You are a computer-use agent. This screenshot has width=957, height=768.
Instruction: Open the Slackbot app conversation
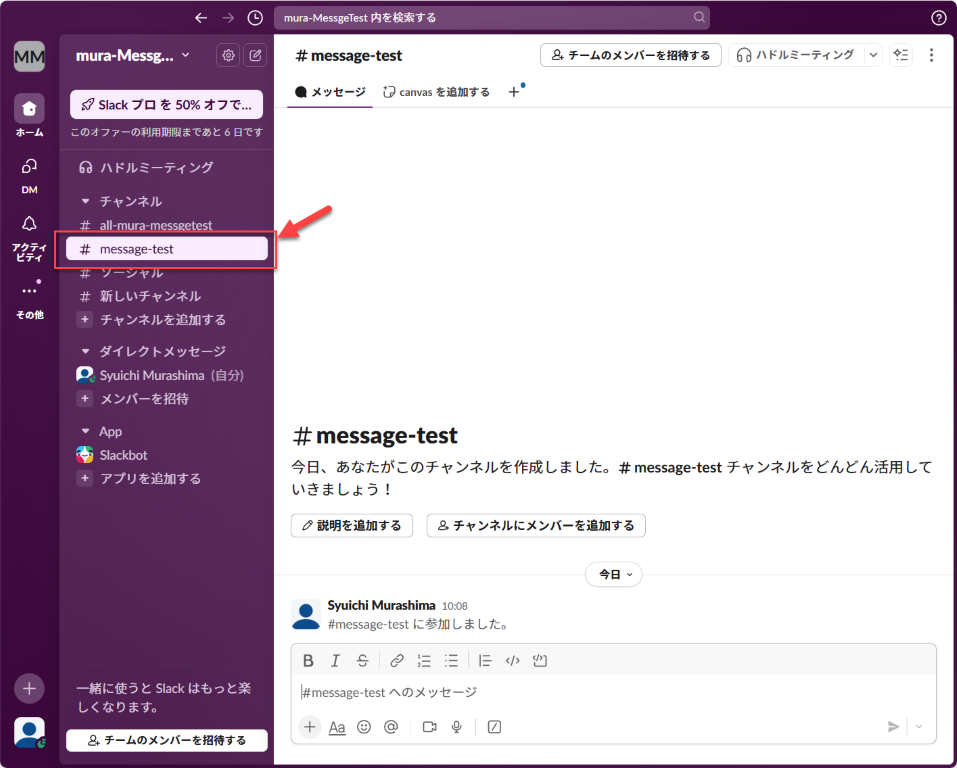pos(167,455)
